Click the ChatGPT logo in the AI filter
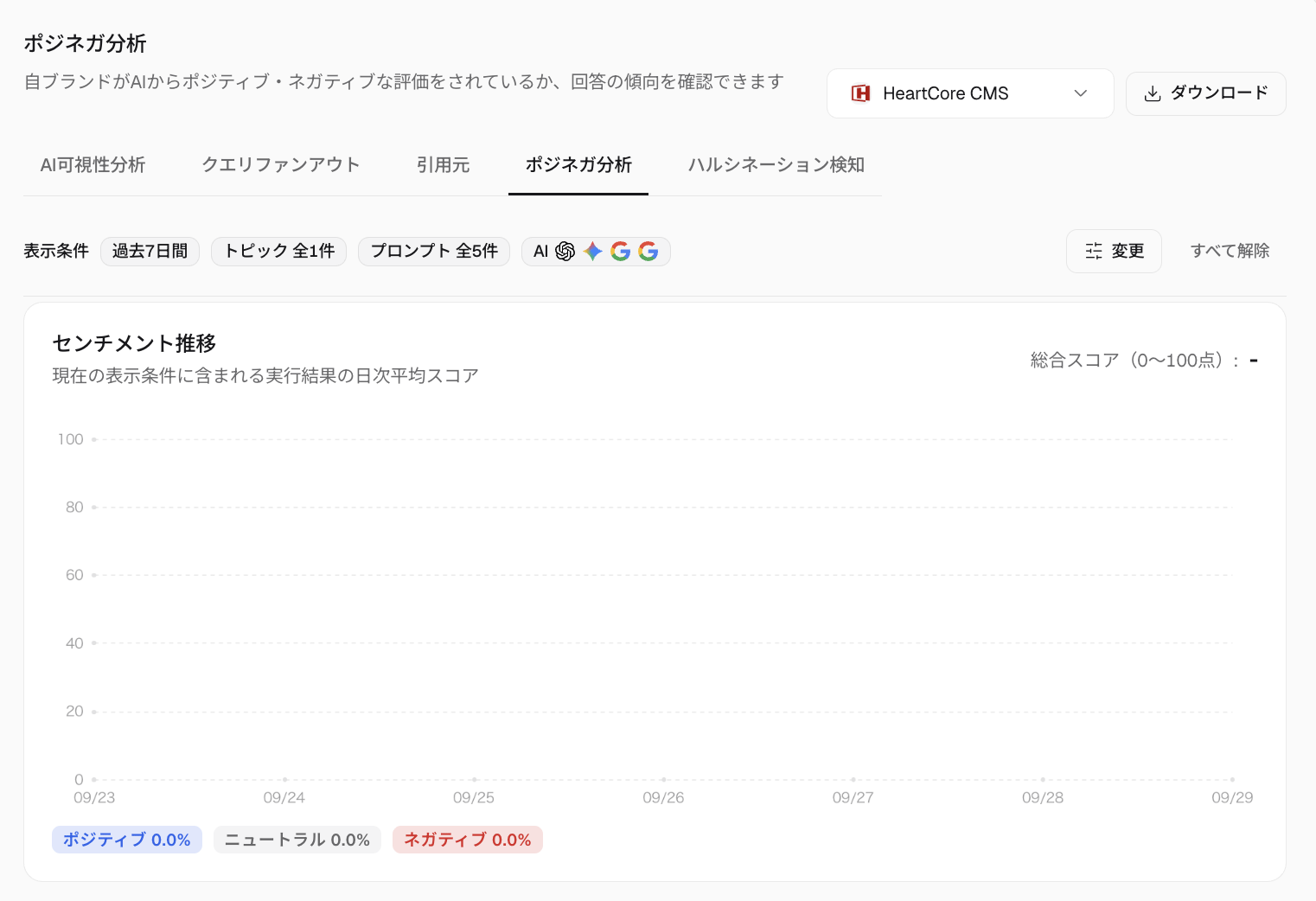Viewport: 1316px width, 901px height. pyautogui.click(x=565, y=251)
